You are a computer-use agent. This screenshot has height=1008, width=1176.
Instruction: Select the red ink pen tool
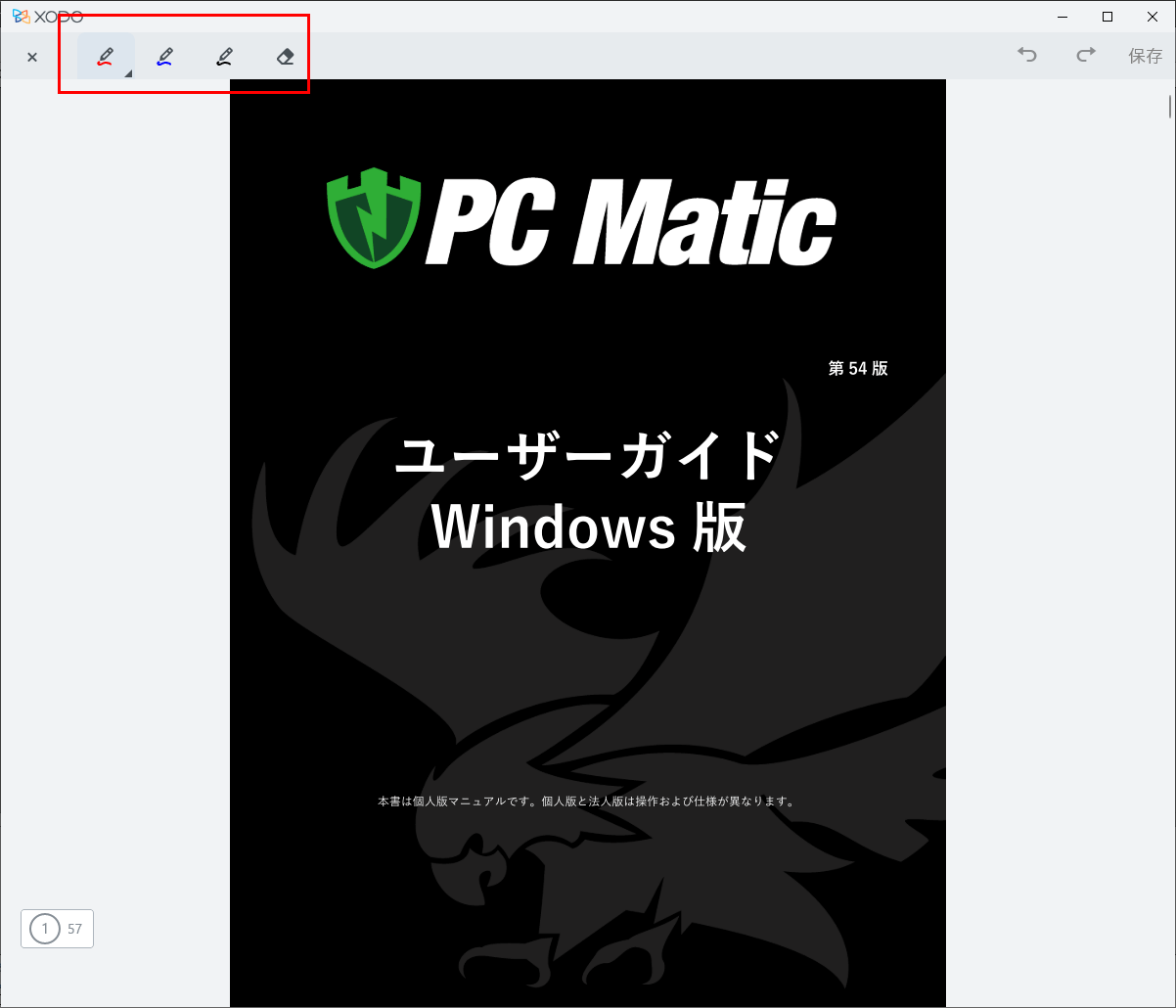(106, 57)
